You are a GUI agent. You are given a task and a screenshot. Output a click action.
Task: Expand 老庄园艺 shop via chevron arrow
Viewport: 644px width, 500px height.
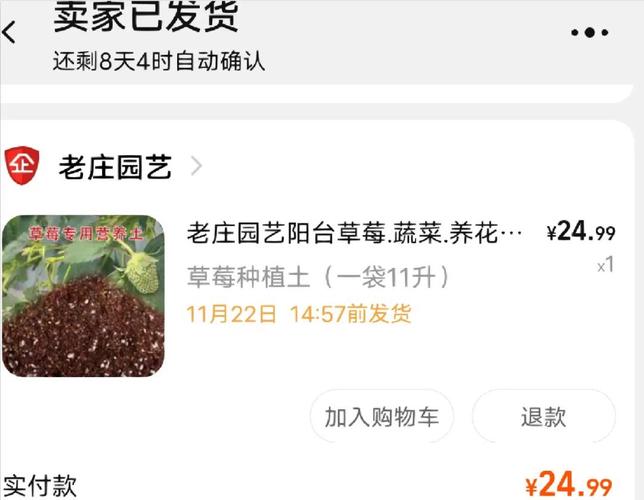pos(197,166)
